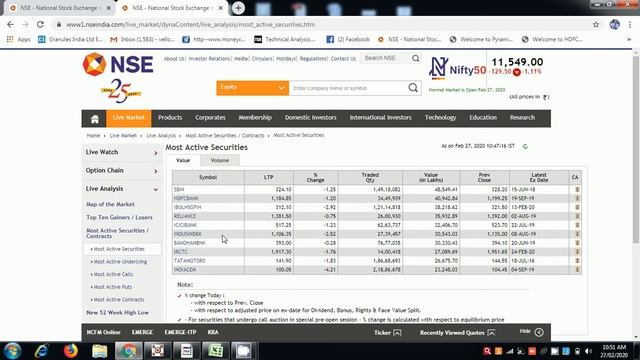Show more bookmarks chevron
The height and width of the screenshot is (360, 640).
629,39
